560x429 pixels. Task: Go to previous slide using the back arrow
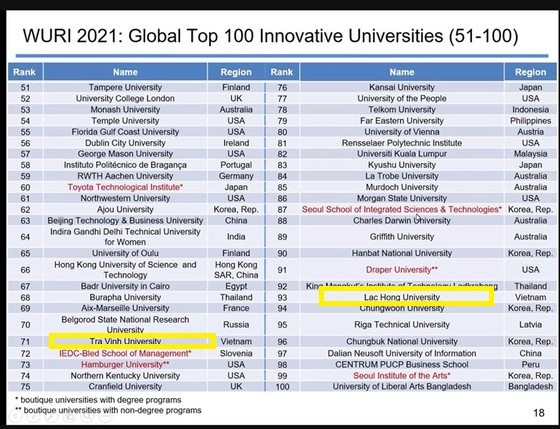coord(15,417)
